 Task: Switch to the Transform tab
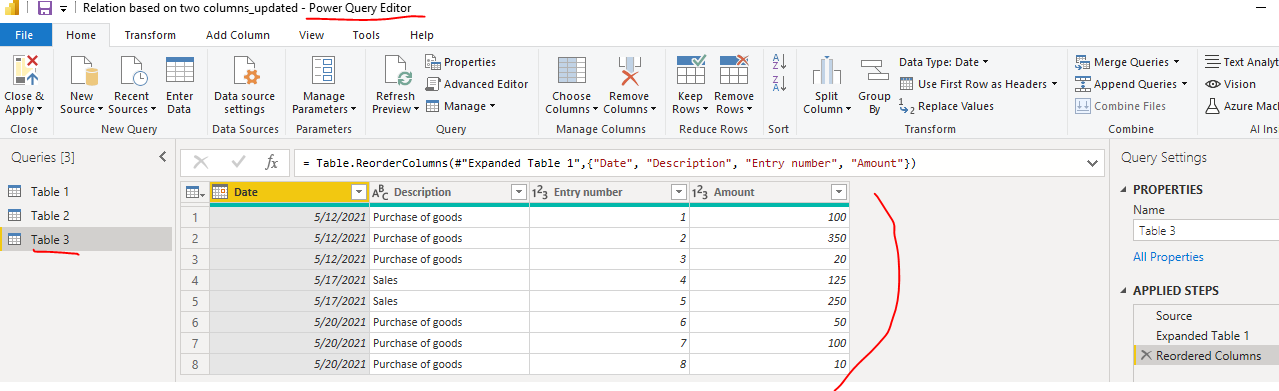point(150,35)
